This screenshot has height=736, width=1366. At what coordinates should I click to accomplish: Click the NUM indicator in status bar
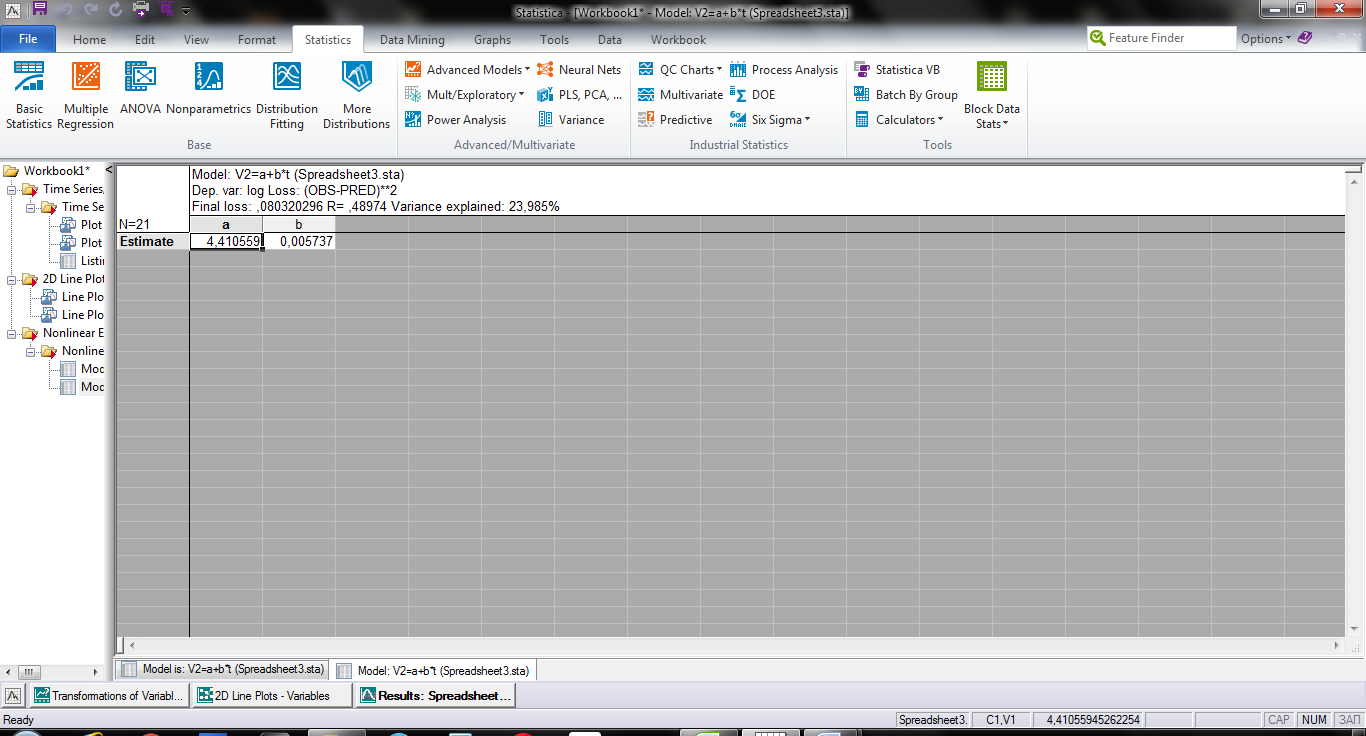coord(1314,720)
